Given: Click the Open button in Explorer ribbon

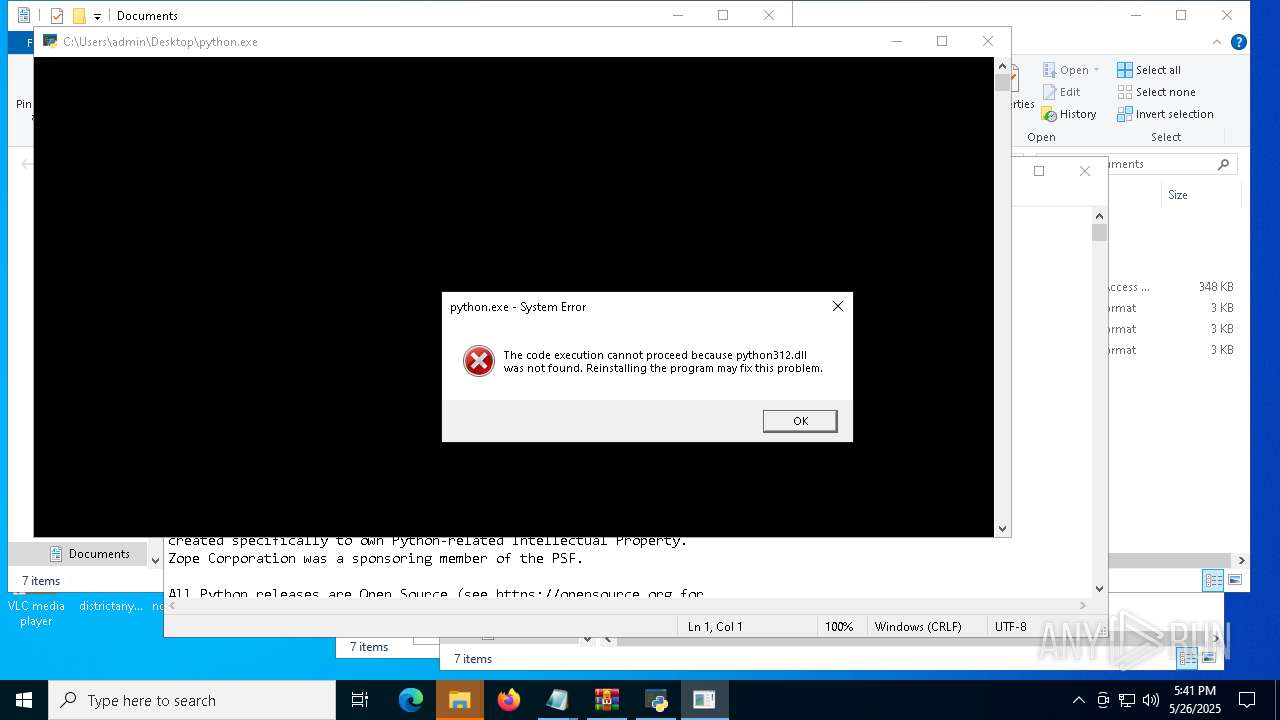Looking at the screenshot, I should click(1065, 70).
